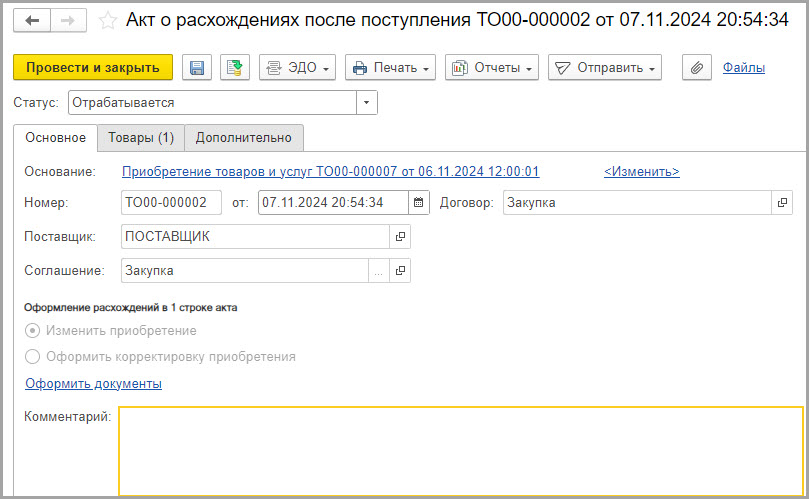Open calendar picker next to the date field
809x499 pixels.
pyautogui.click(x=418, y=202)
